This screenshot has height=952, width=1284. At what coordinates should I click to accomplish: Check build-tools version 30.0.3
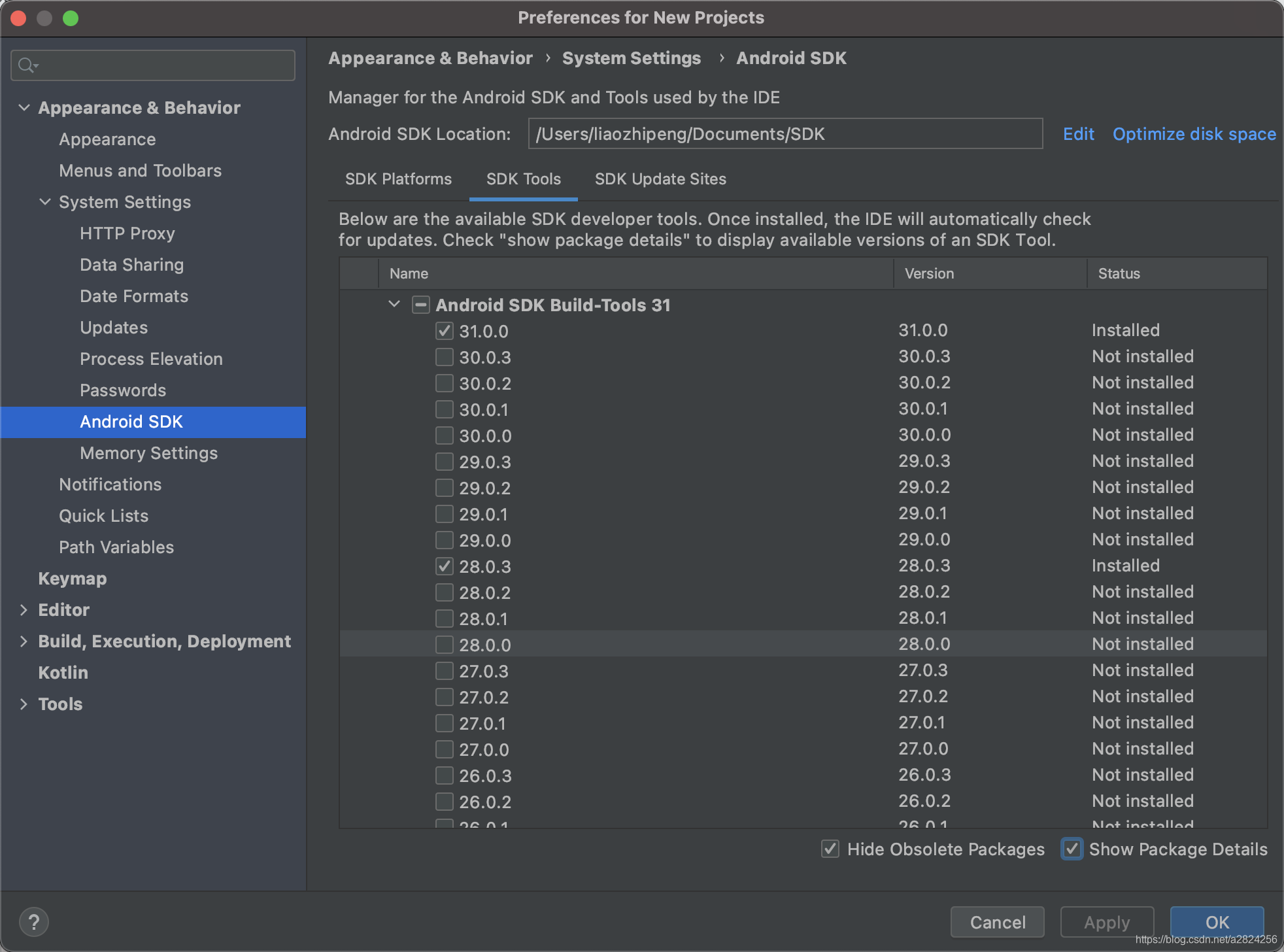[x=445, y=357]
